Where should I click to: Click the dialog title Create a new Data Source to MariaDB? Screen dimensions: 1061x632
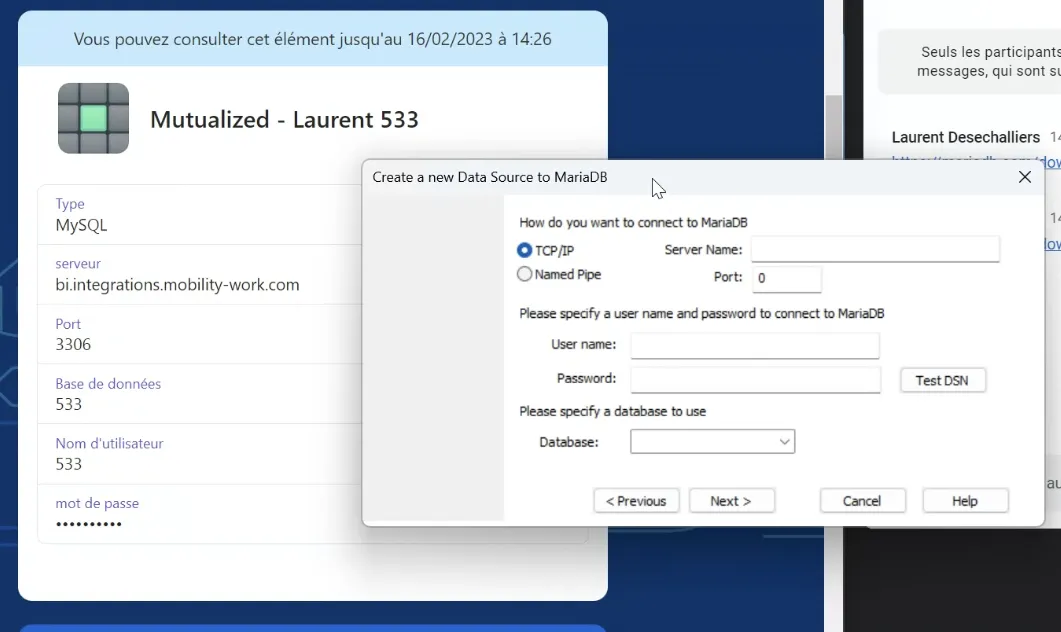[x=490, y=177]
